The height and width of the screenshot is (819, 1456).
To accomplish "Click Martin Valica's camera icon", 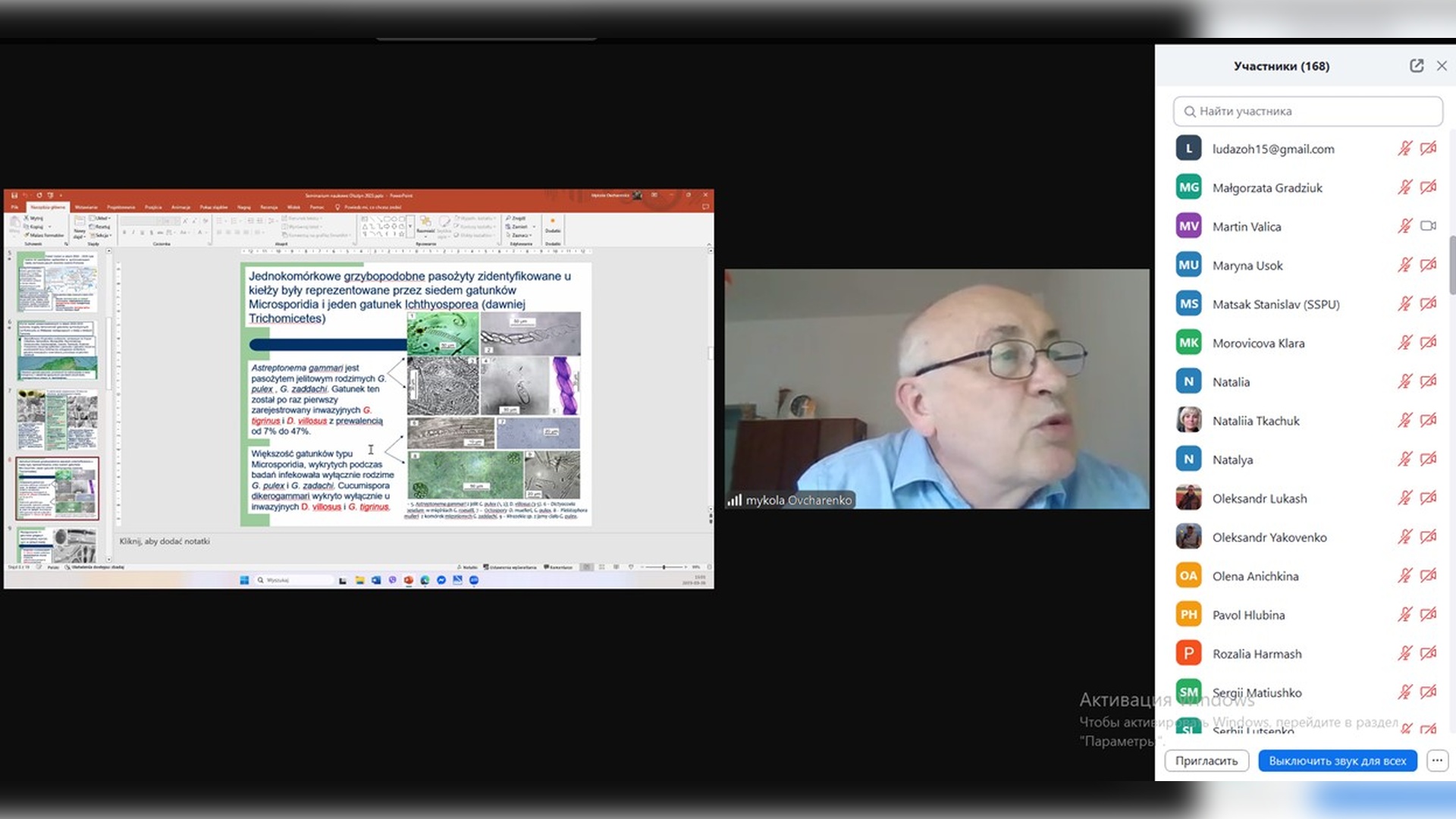I will (1428, 226).
